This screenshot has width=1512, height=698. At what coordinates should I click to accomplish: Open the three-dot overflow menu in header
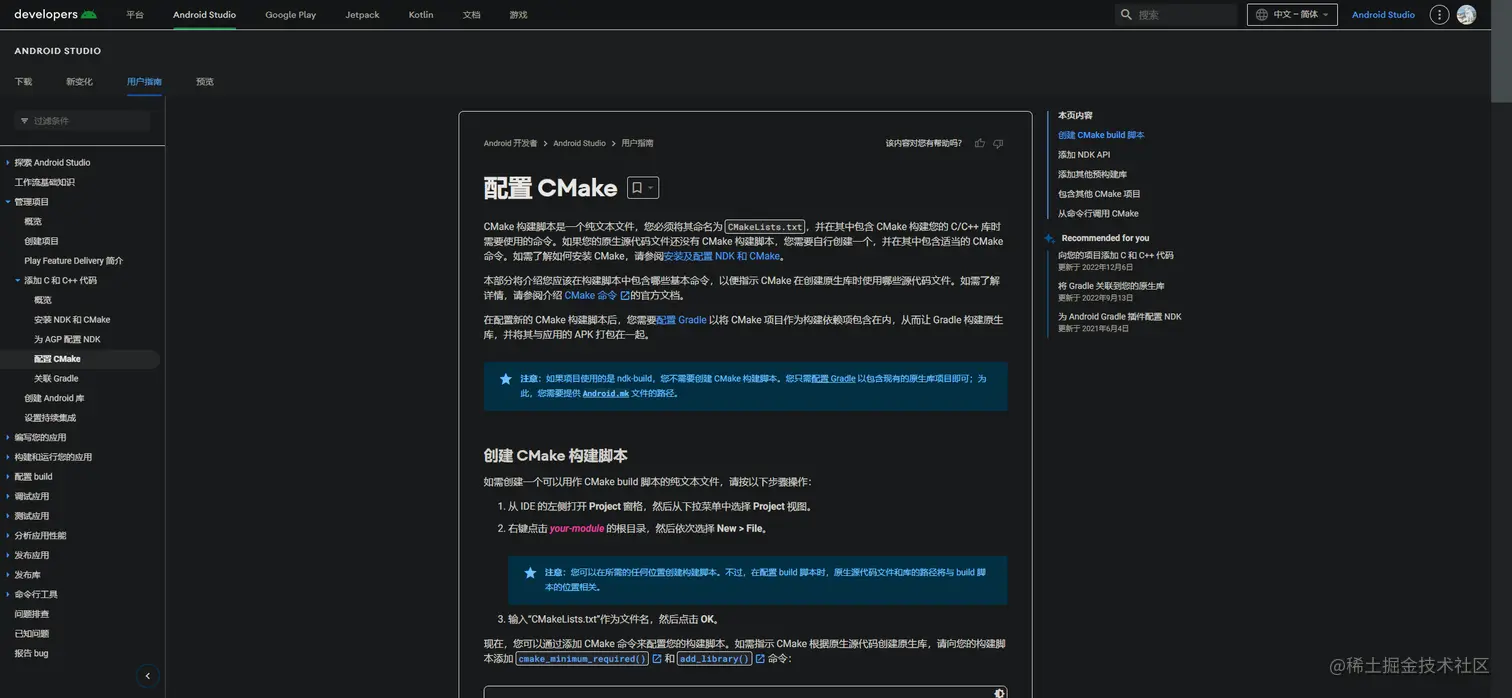tap(1439, 15)
